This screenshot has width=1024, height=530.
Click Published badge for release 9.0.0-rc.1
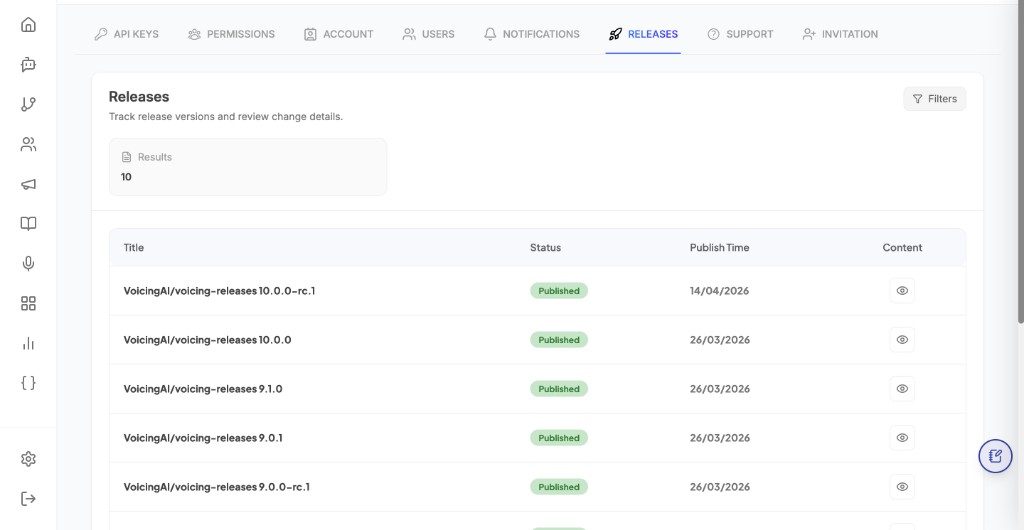tap(558, 486)
